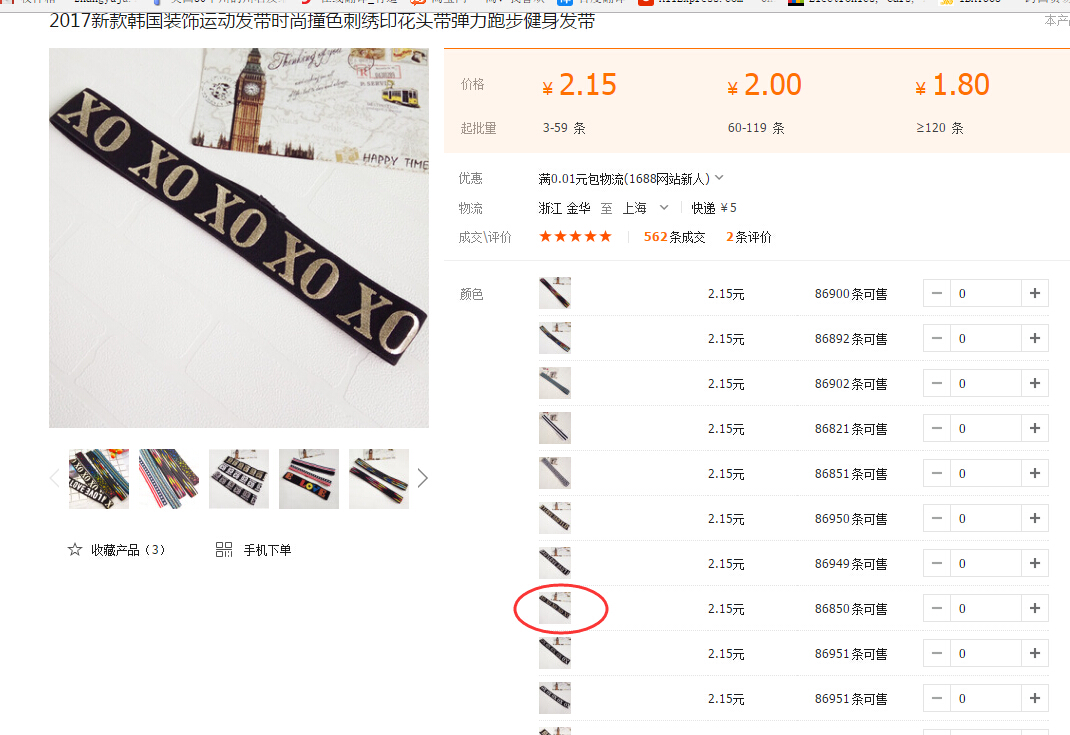The width and height of the screenshot is (1070, 735).
Task: Open the 上海 destination dropdown
Action: click(x=663, y=208)
